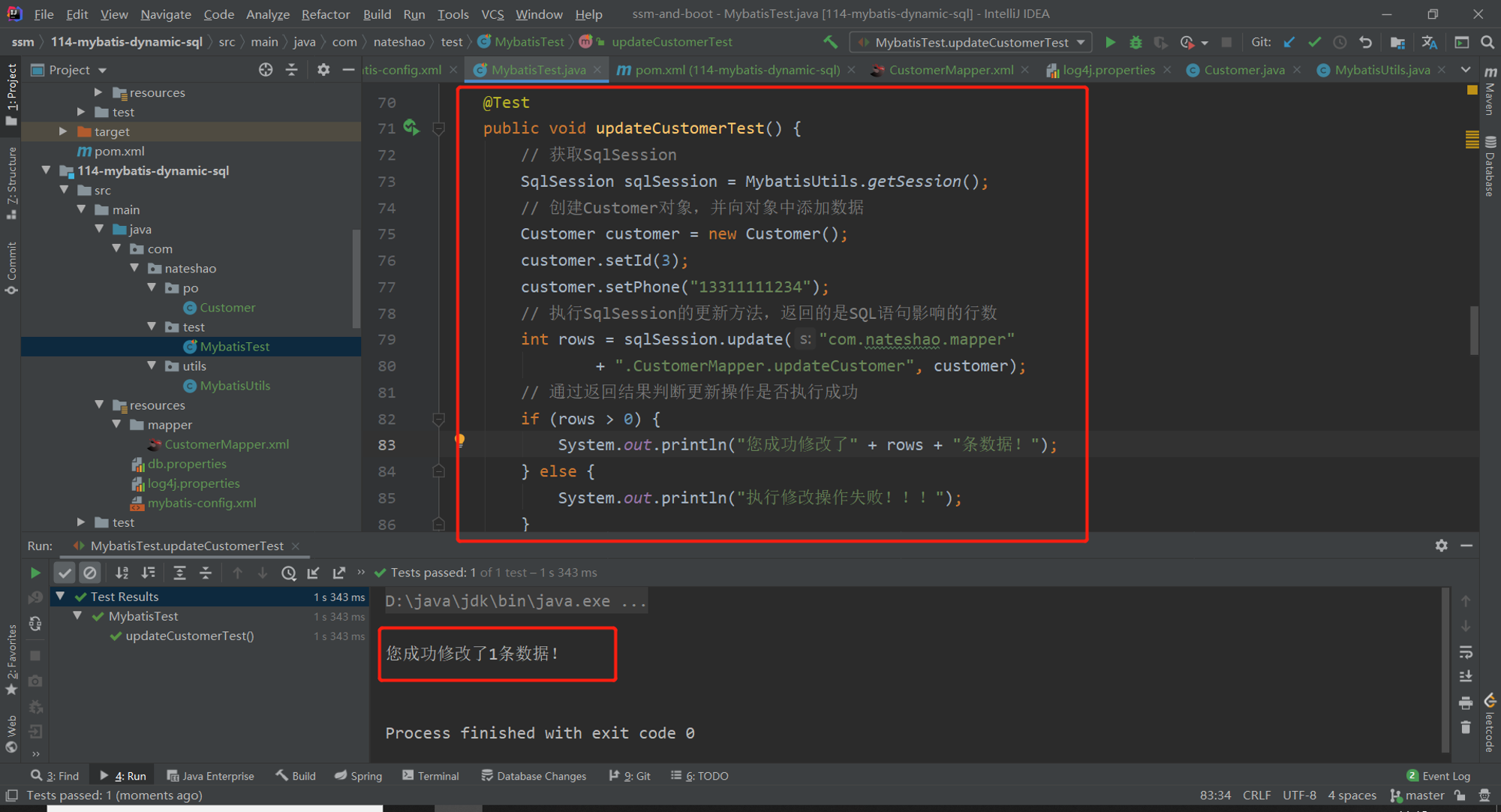Open Project view selector dropdown
This screenshot has height=812, width=1501.
click(x=69, y=70)
